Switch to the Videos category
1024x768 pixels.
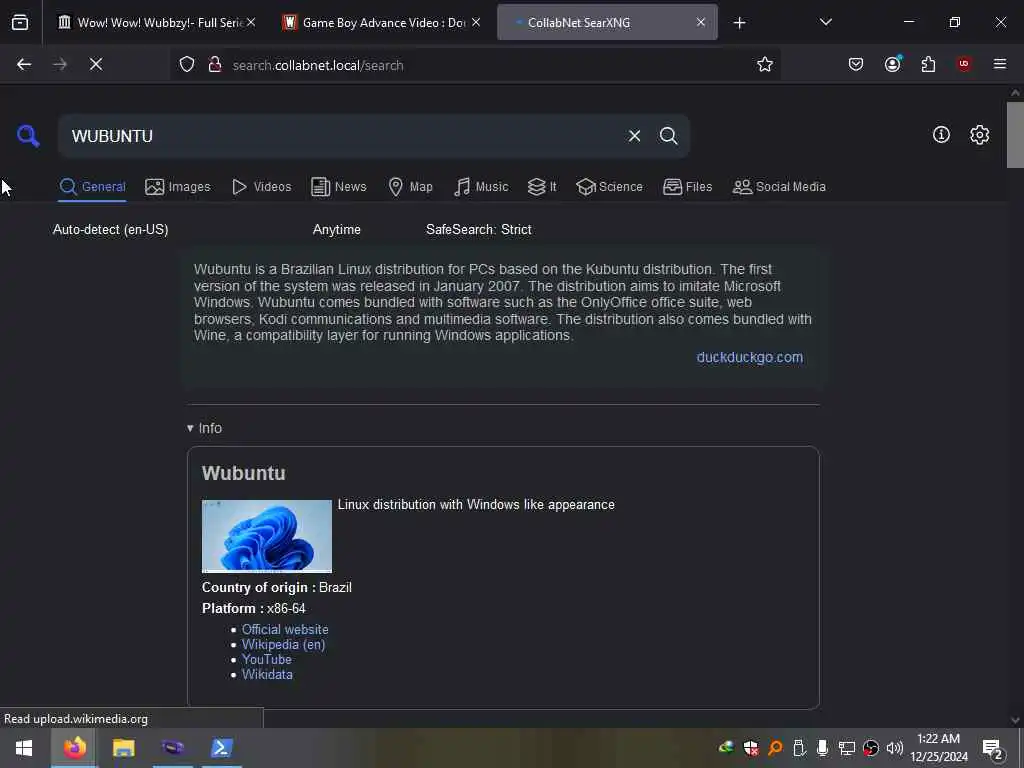(x=261, y=187)
